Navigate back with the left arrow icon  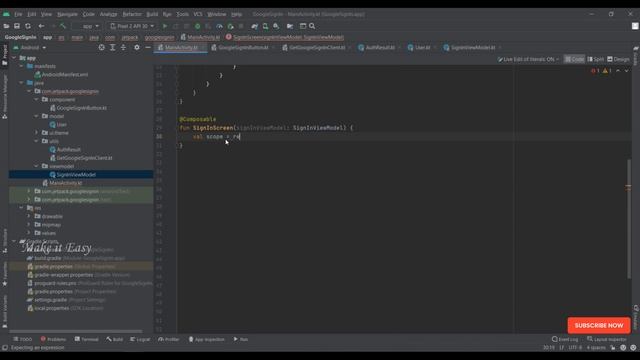pos(41,26)
